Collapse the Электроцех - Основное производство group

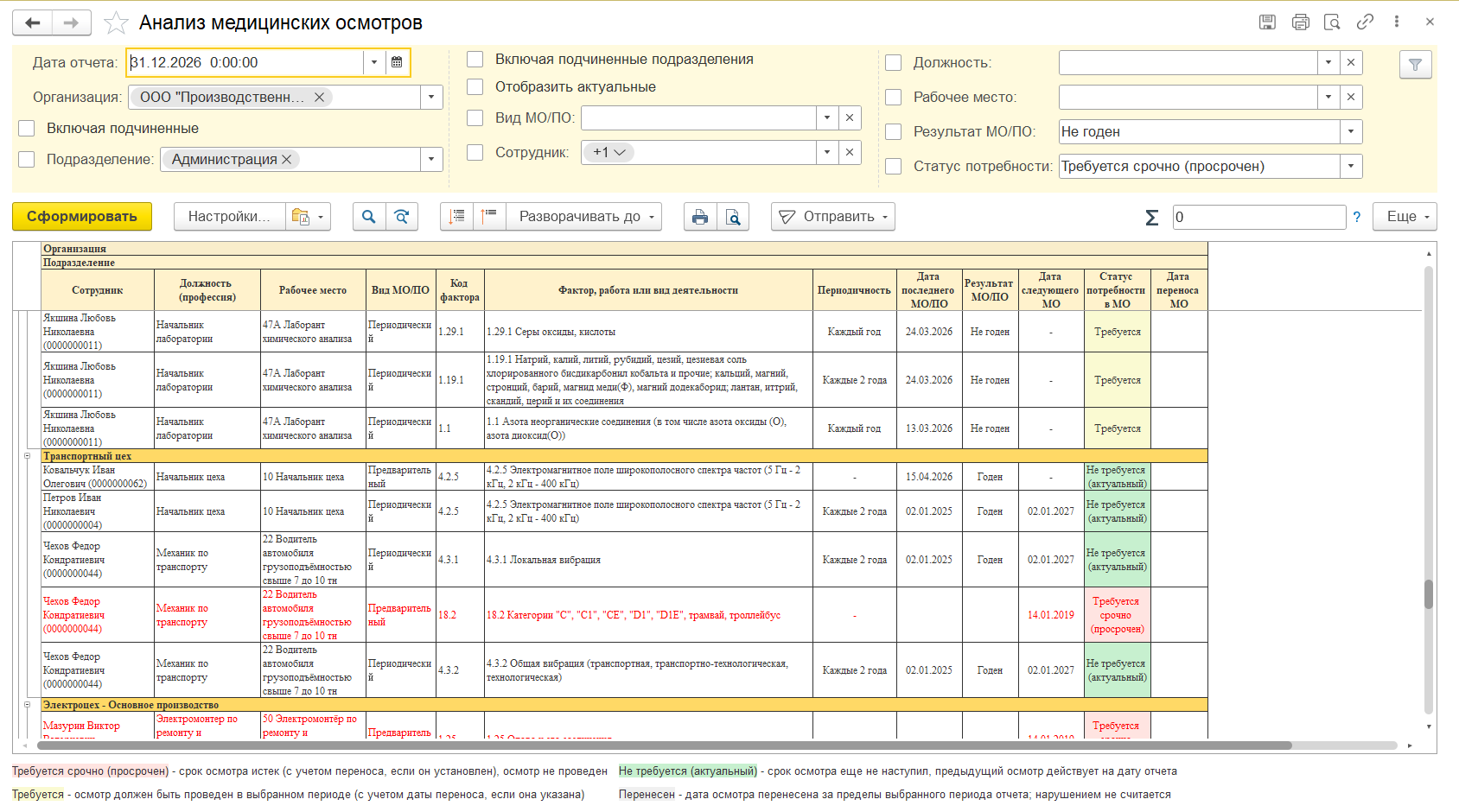click(27, 705)
